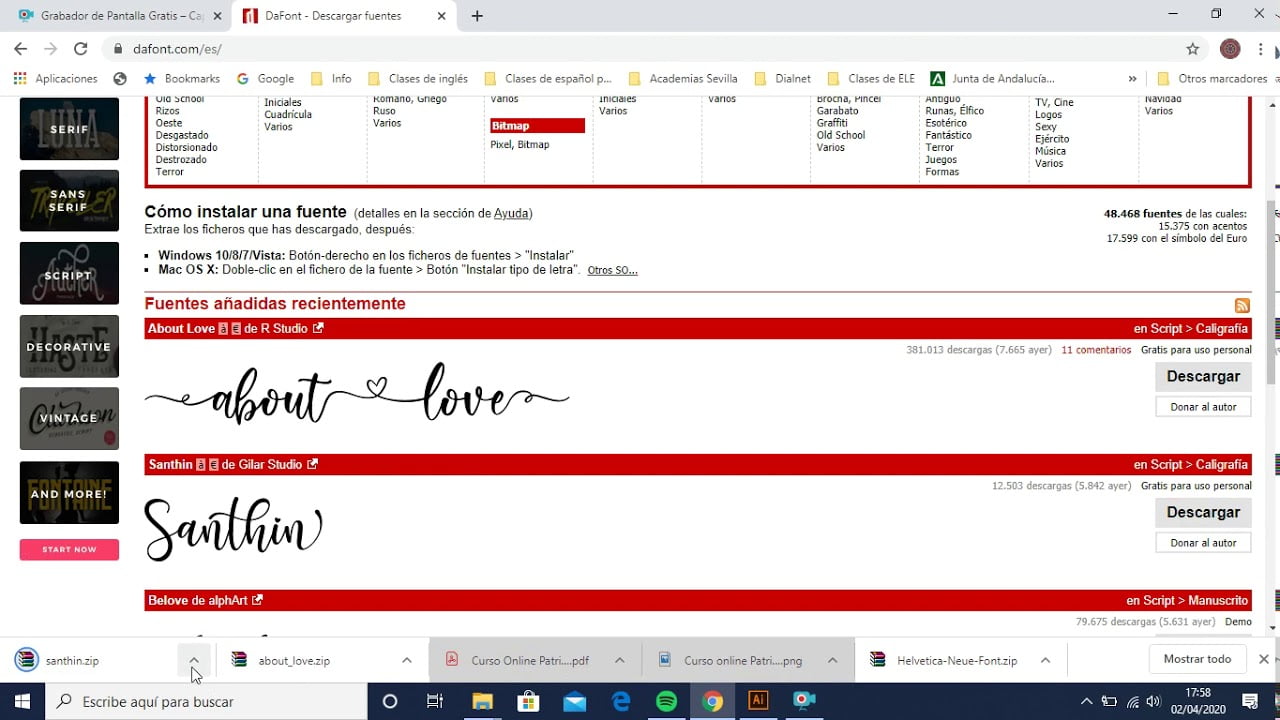Open Otros marcadores folder

tap(1211, 78)
